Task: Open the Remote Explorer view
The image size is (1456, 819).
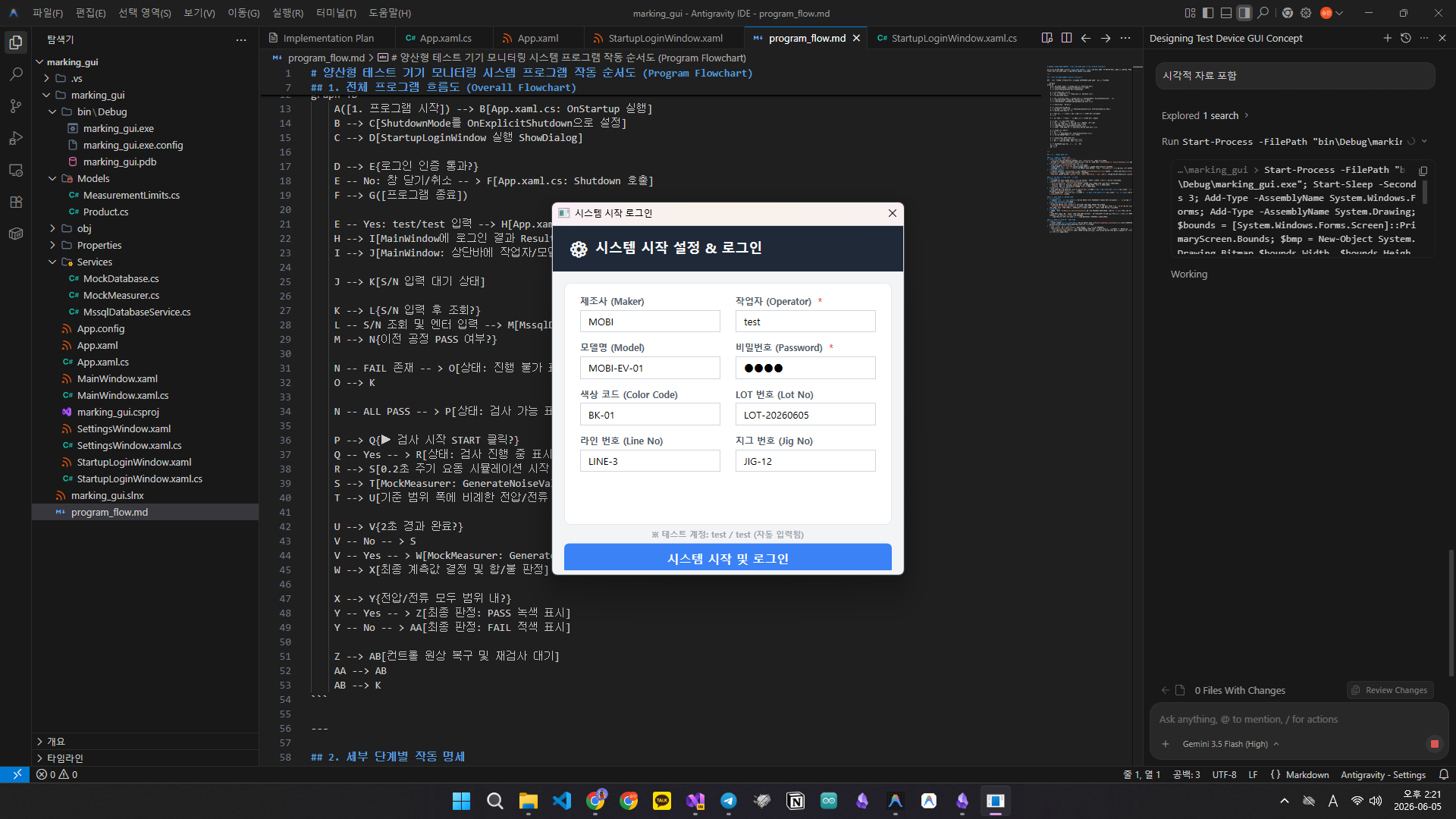Action: click(x=16, y=170)
